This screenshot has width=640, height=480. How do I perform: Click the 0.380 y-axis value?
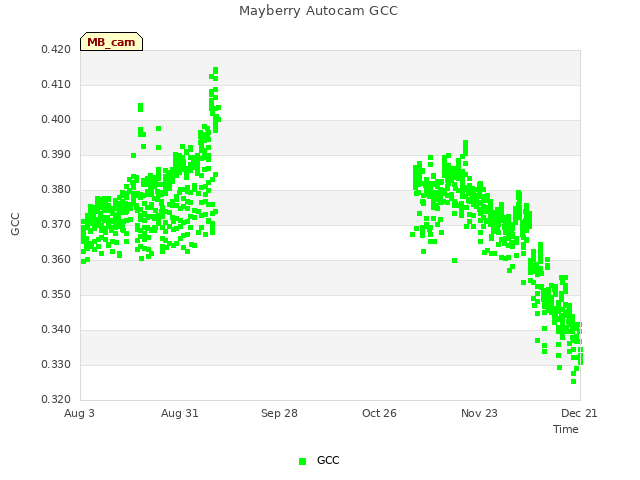tap(56, 189)
